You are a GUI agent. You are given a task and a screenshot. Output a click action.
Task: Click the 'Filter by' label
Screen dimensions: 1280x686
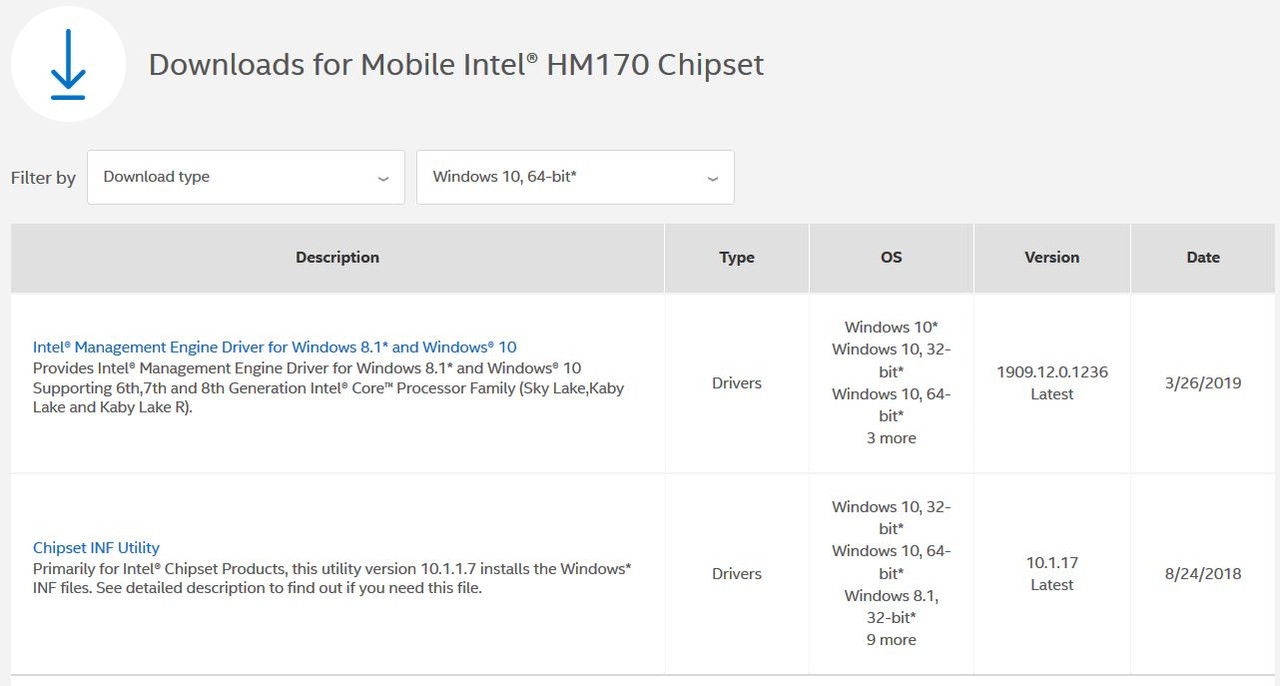tap(43, 178)
